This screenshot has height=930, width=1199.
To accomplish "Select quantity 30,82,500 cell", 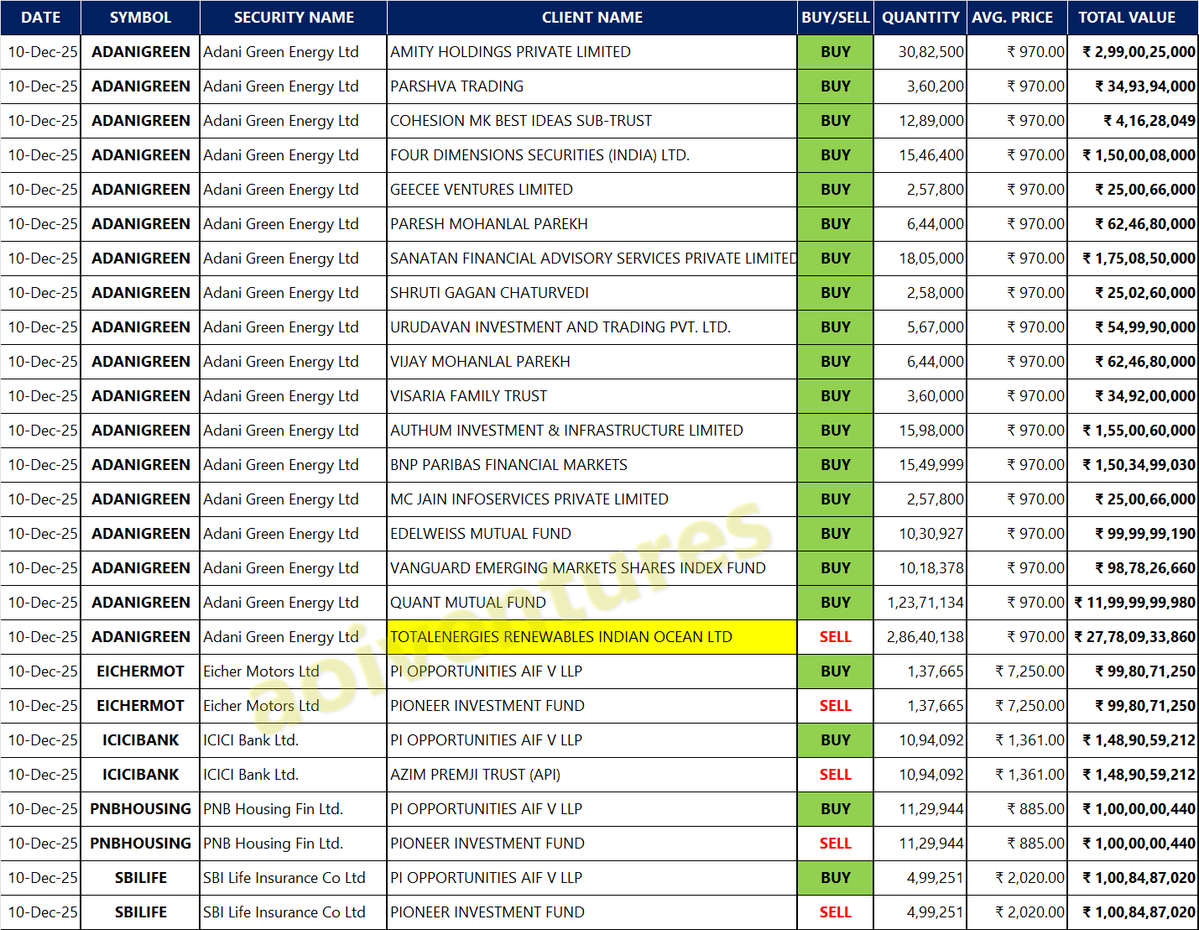I will click(x=920, y=52).
